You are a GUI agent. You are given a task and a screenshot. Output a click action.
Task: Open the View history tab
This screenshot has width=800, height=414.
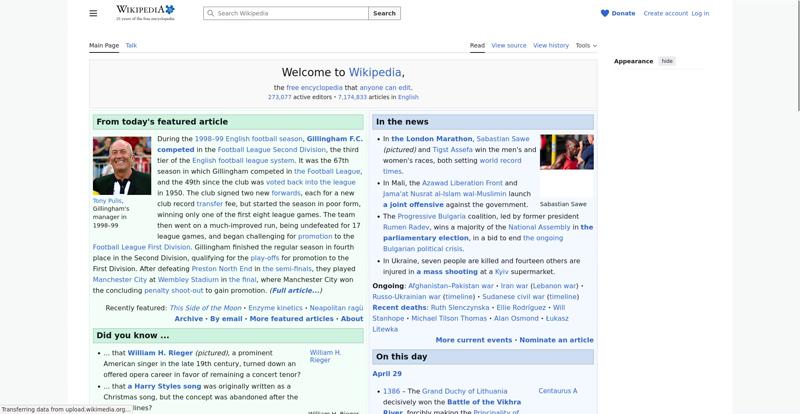click(551, 45)
